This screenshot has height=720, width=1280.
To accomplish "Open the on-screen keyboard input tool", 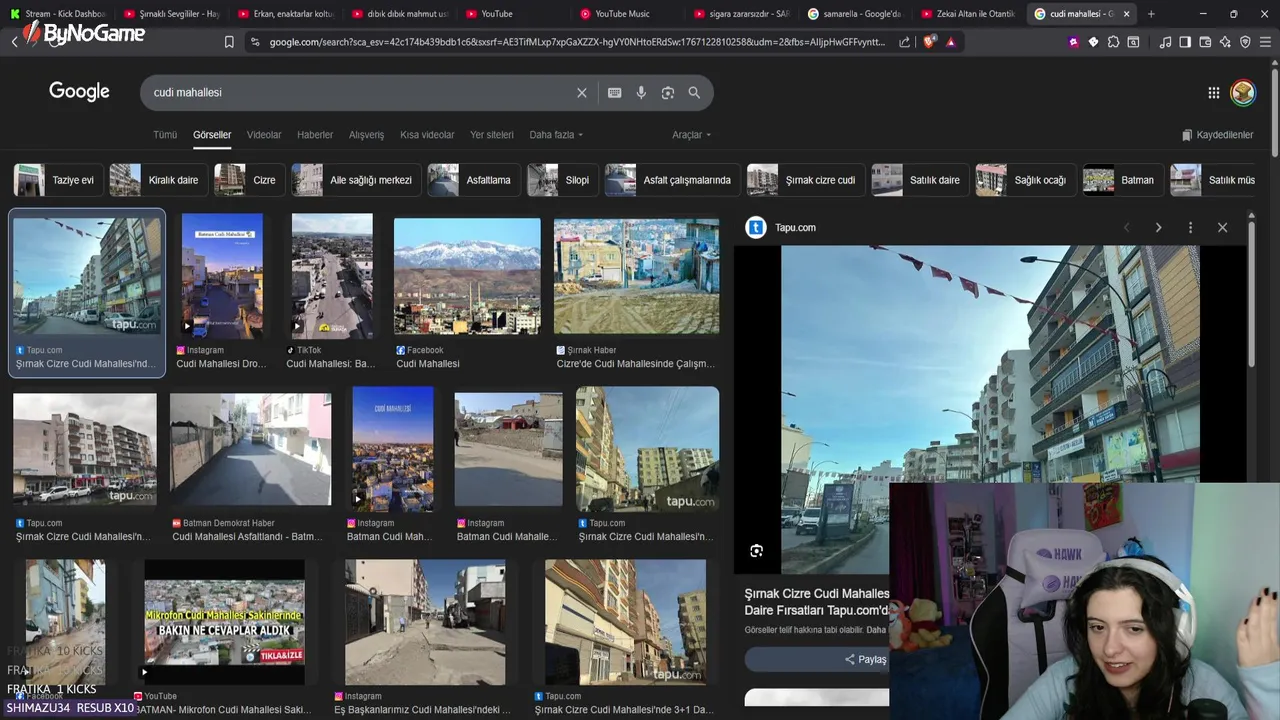I will (615, 93).
